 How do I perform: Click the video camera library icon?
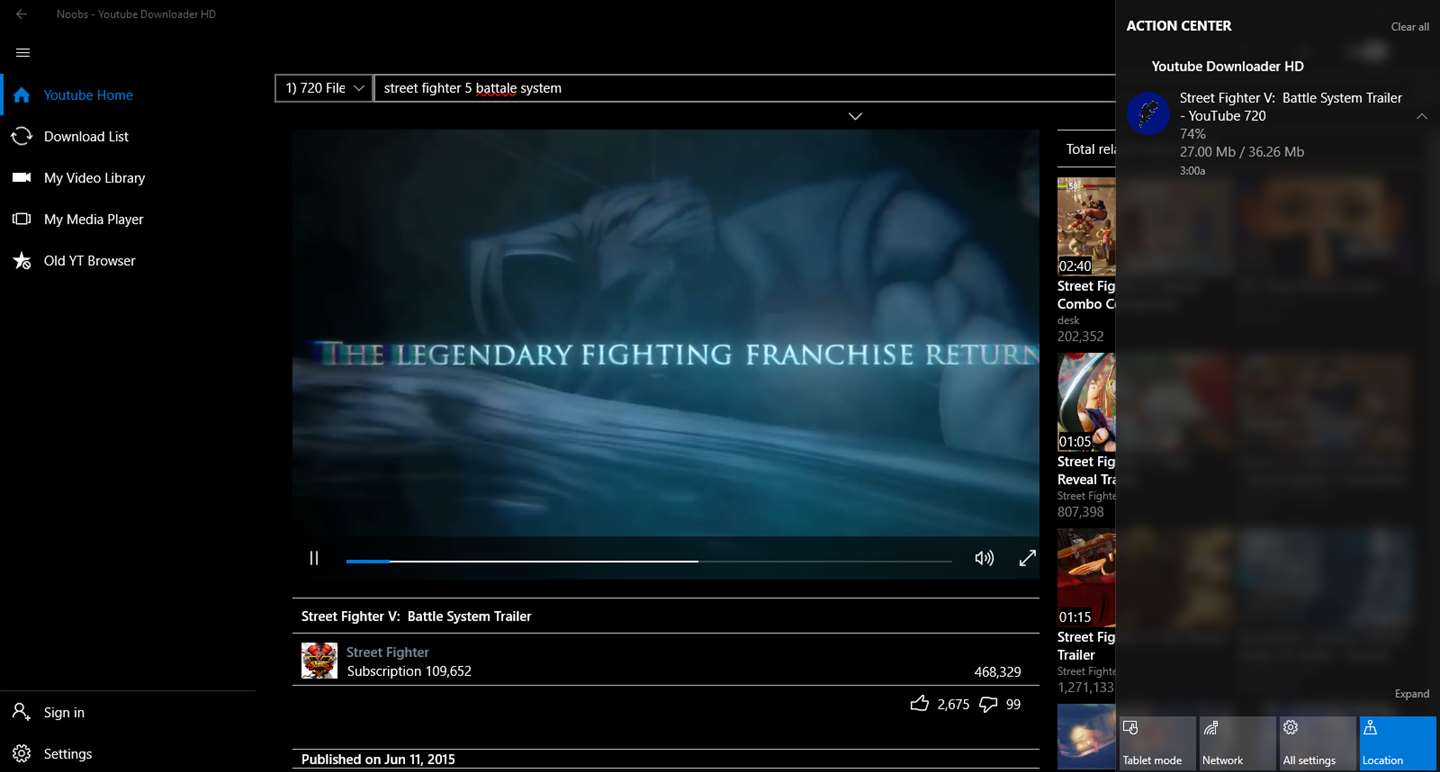22,178
